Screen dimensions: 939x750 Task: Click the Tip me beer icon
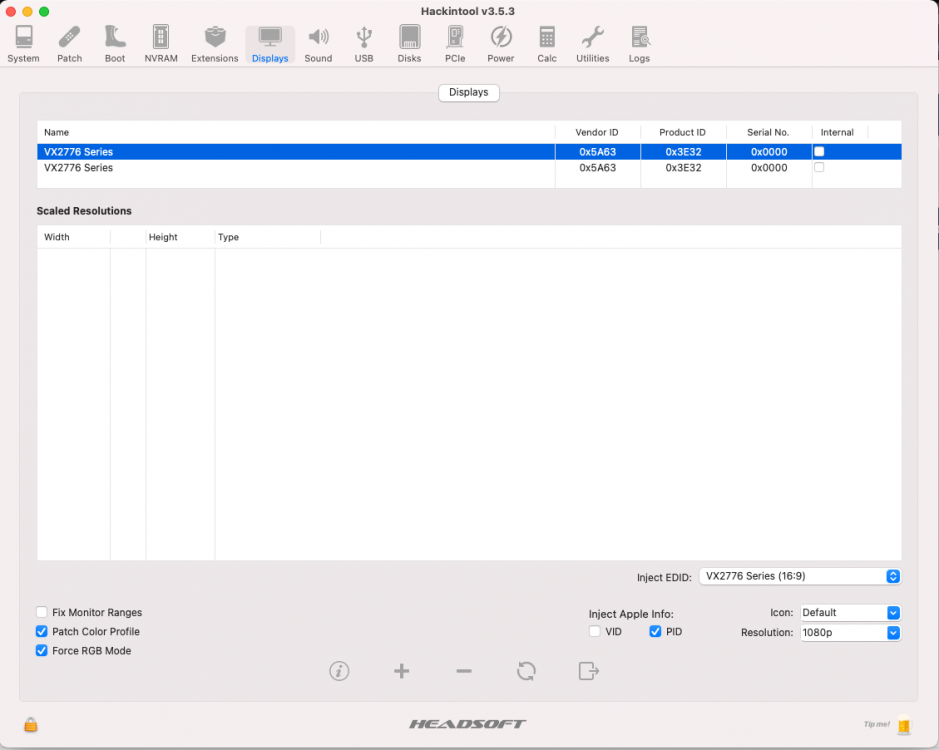click(x=904, y=725)
